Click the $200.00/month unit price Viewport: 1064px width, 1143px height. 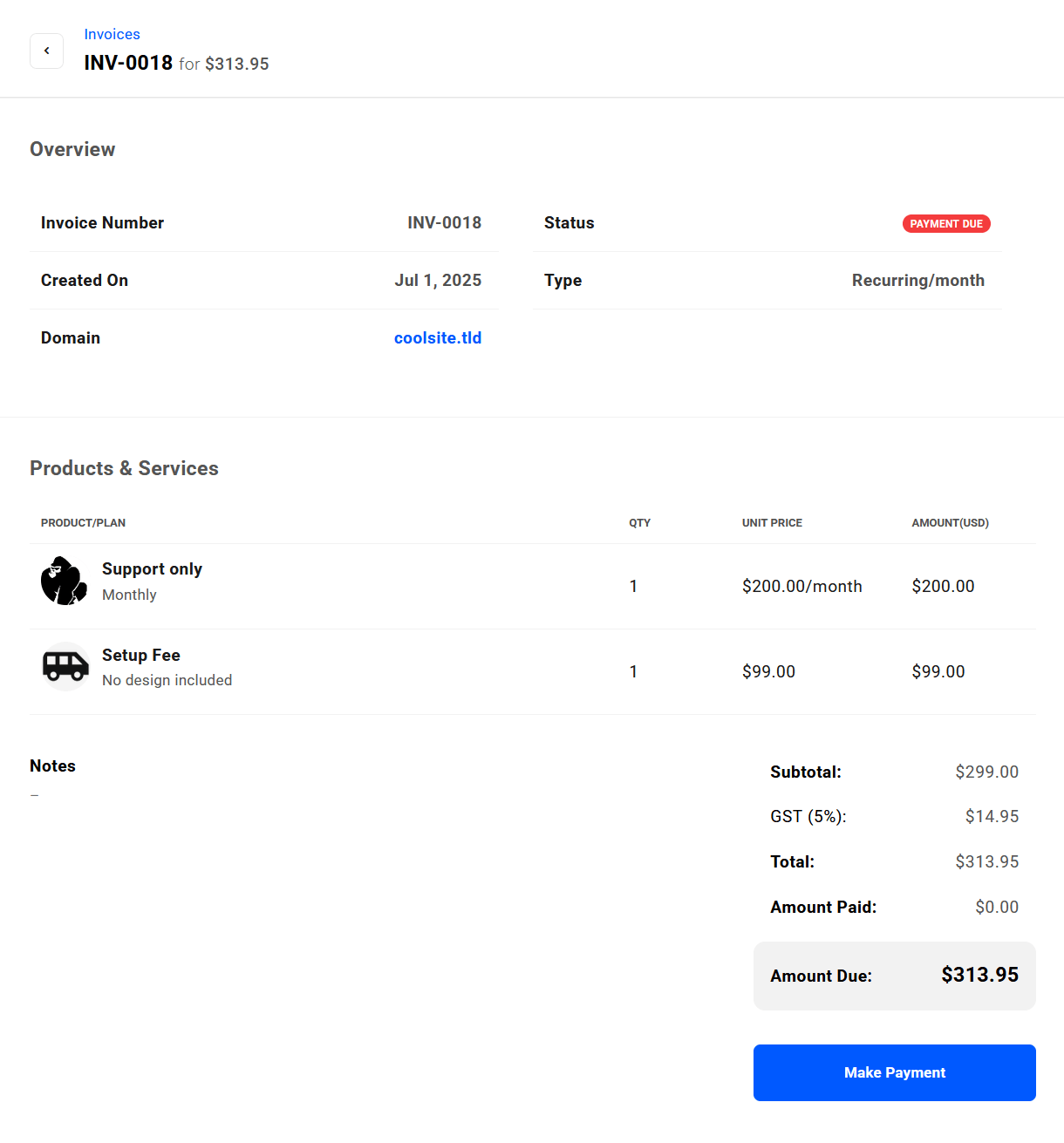(x=801, y=586)
